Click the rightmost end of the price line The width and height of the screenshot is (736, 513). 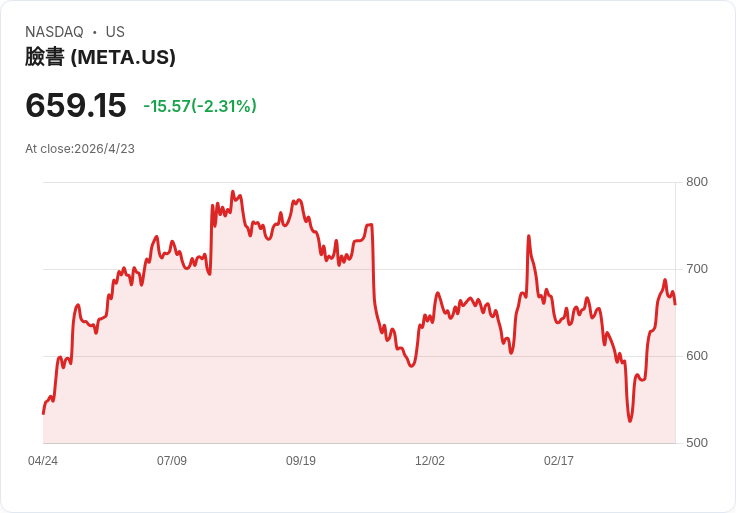coord(675,304)
